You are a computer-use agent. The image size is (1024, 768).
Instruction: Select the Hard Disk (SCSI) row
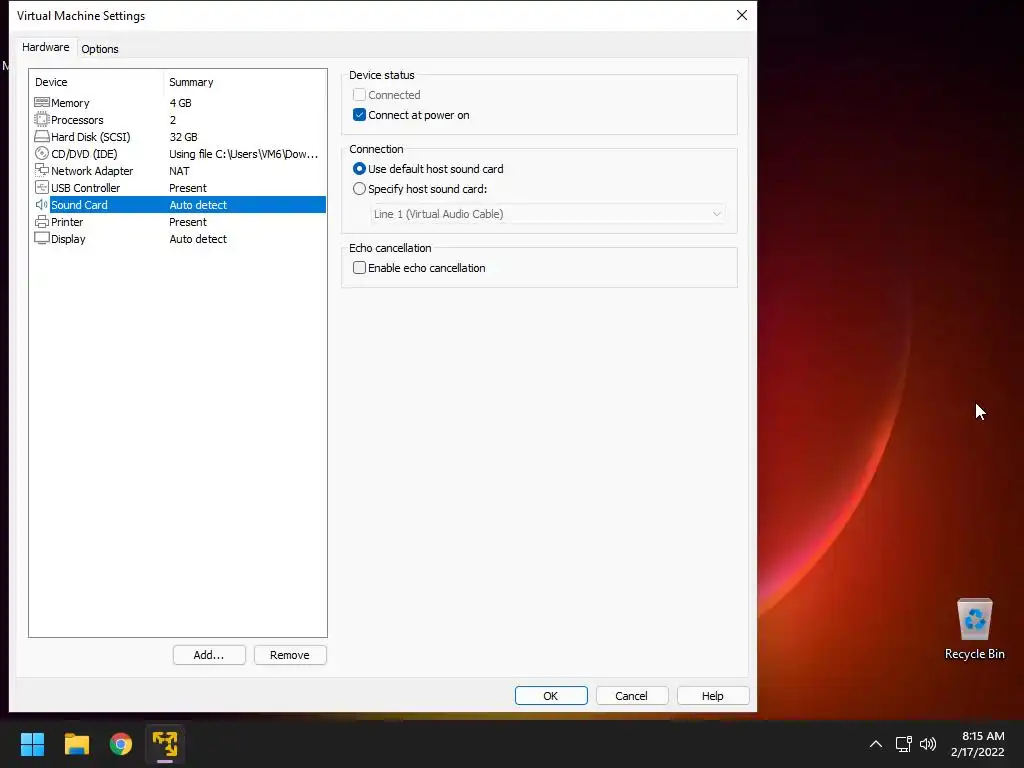coord(178,137)
